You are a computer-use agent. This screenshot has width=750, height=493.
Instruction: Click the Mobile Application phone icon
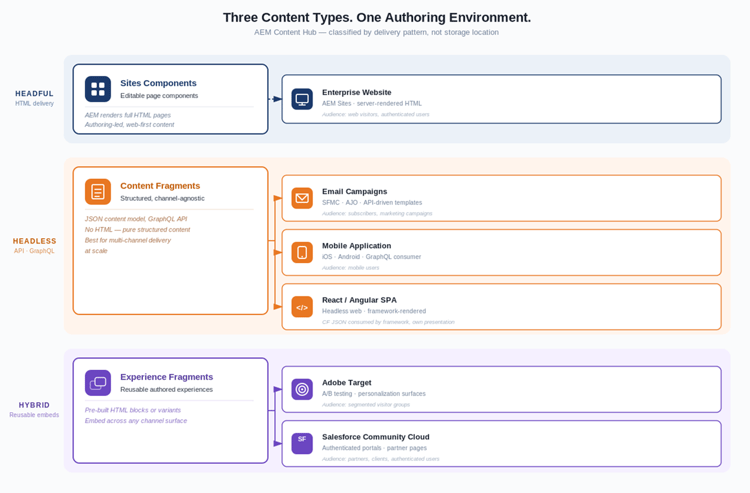[x=302, y=252]
